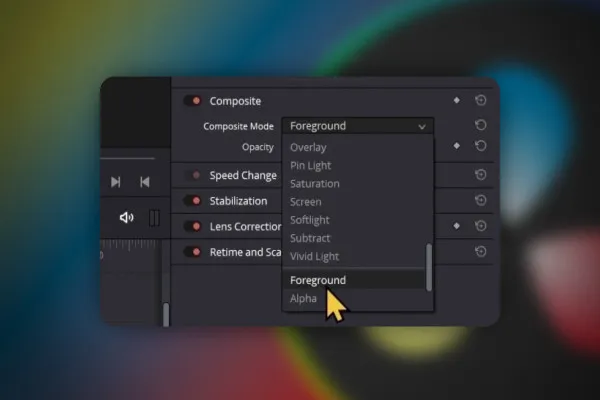Toggle the Composite section switch

(193, 101)
